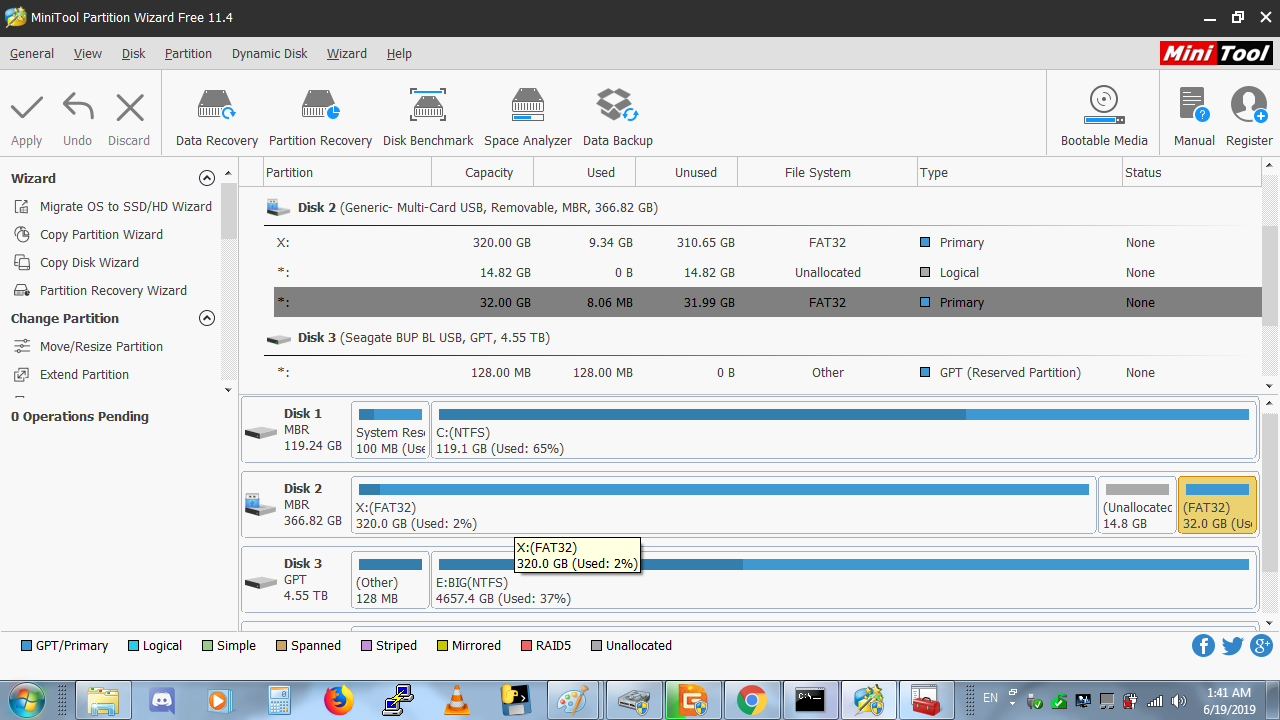1280x720 pixels.
Task: Open the Dynamic Disk menu
Action: coord(270,54)
